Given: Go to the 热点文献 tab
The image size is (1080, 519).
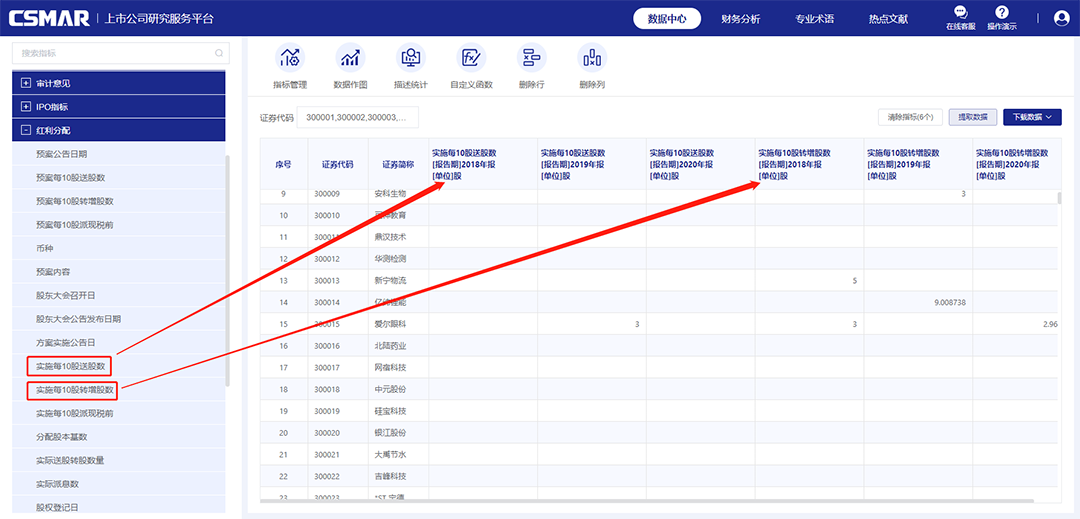Looking at the screenshot, I should coord(888,19).
